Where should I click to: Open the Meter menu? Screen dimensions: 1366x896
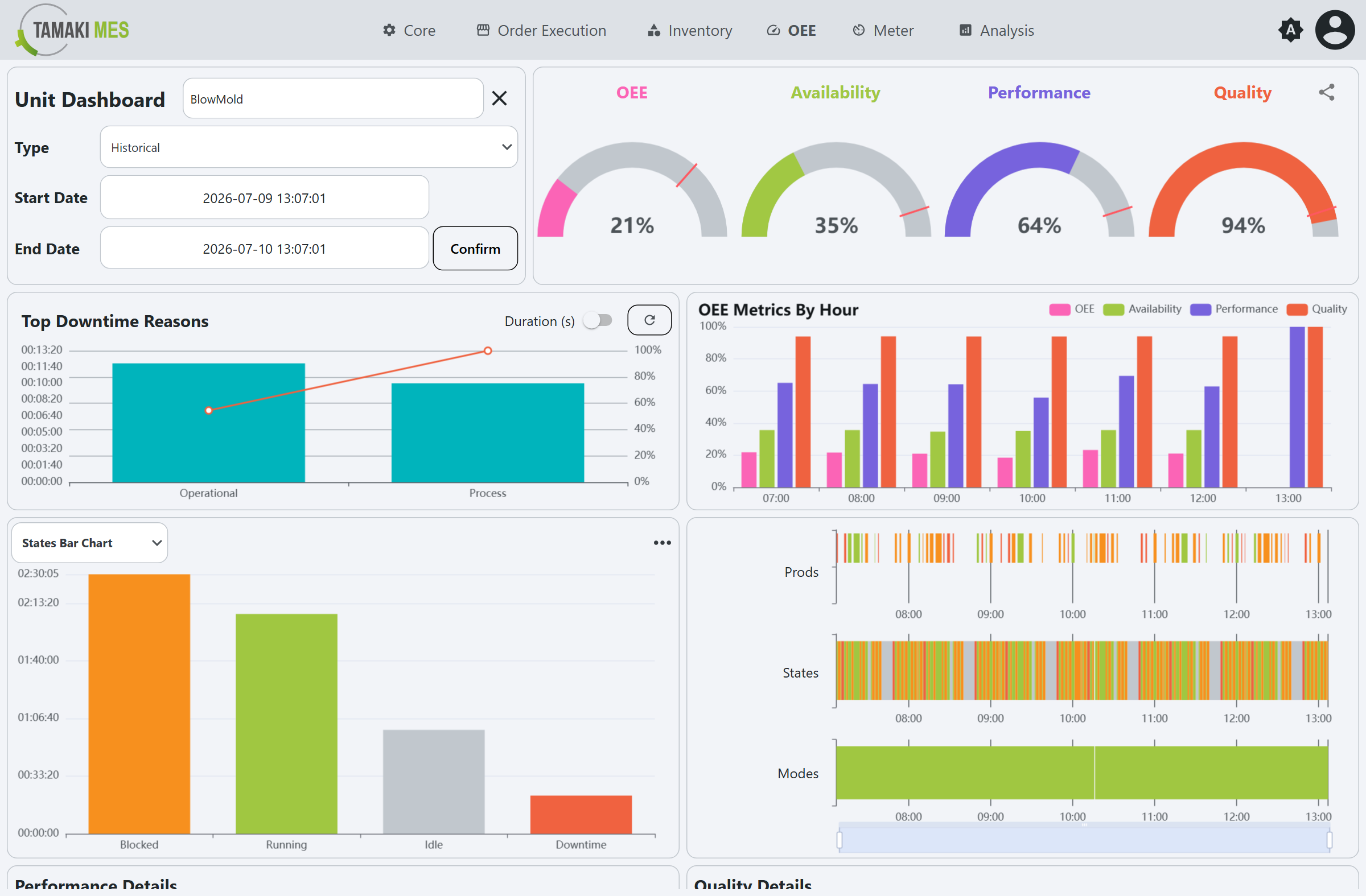[883, 30]
